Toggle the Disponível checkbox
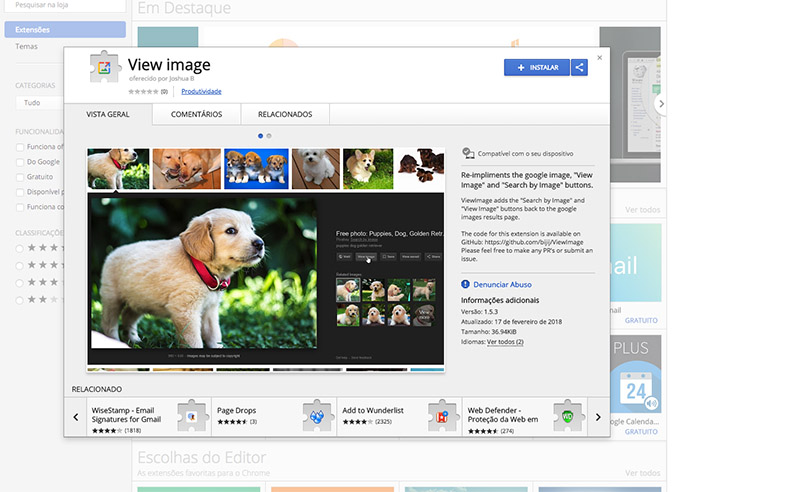 click(x=20, y=192)
